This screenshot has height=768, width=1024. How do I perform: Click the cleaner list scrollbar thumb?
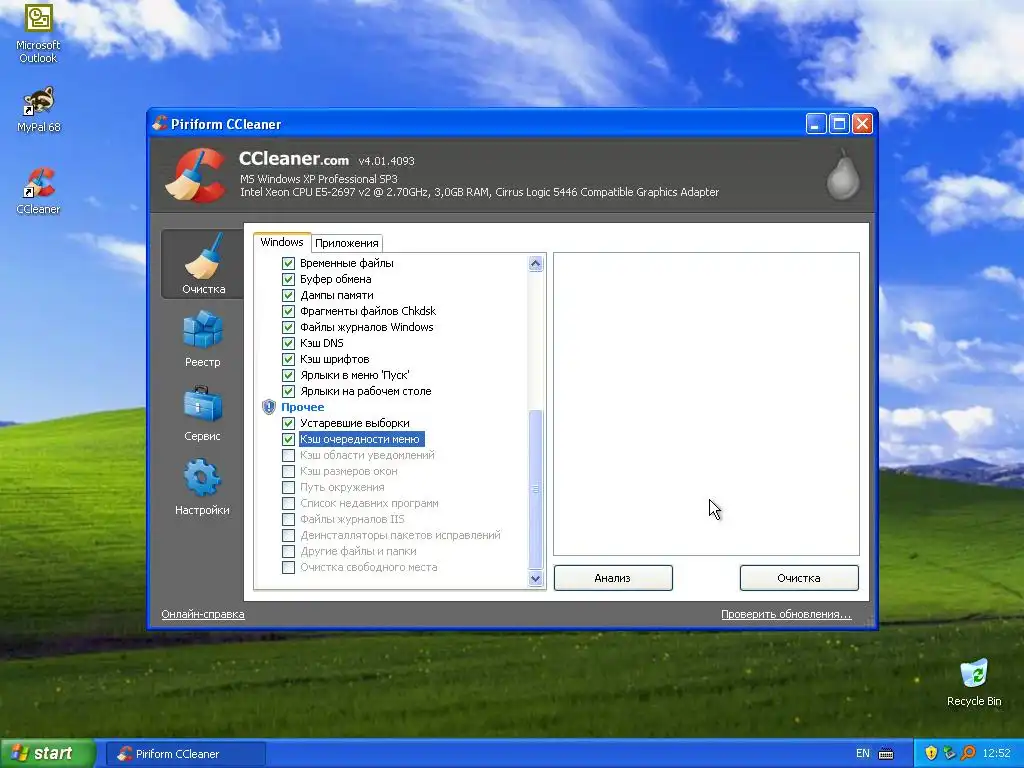point(536,488)
